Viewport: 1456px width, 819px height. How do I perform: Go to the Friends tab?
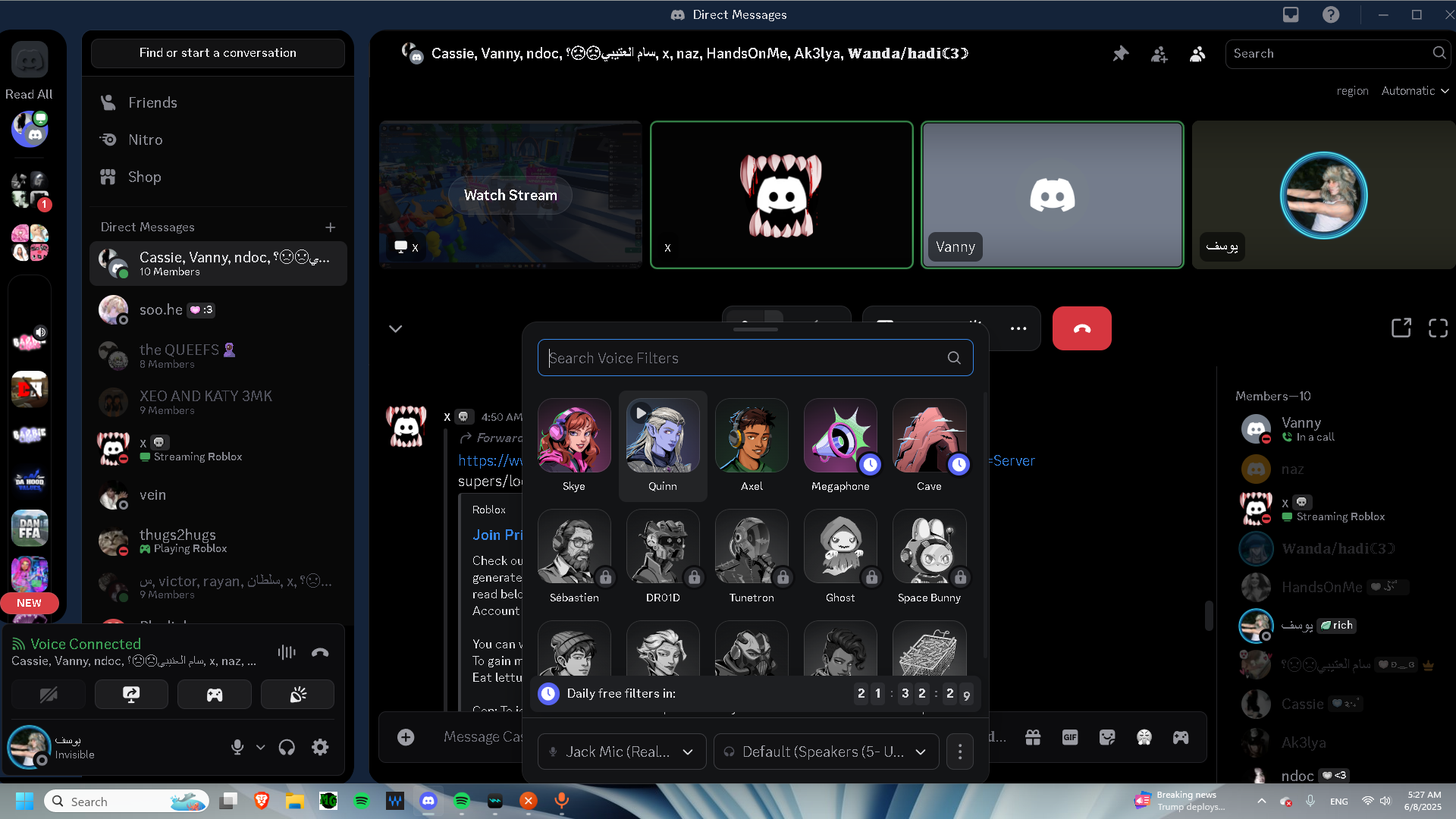(x=218, y=102)
